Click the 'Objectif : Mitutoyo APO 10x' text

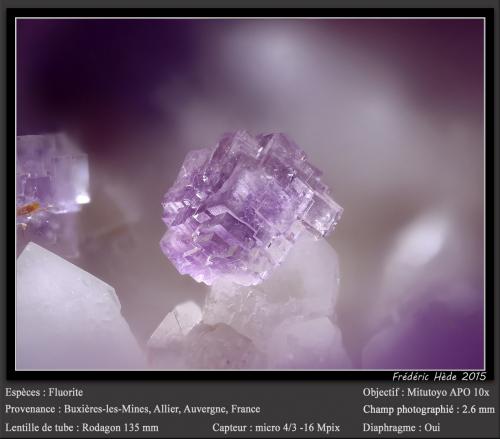426,392
